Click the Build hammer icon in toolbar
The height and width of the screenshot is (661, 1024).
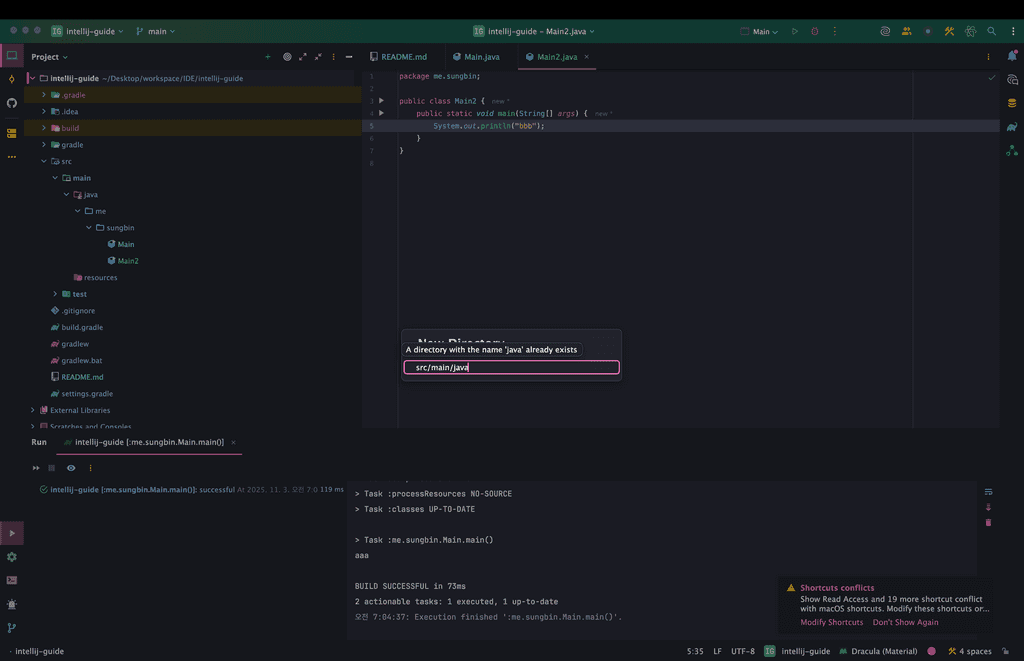949,31
